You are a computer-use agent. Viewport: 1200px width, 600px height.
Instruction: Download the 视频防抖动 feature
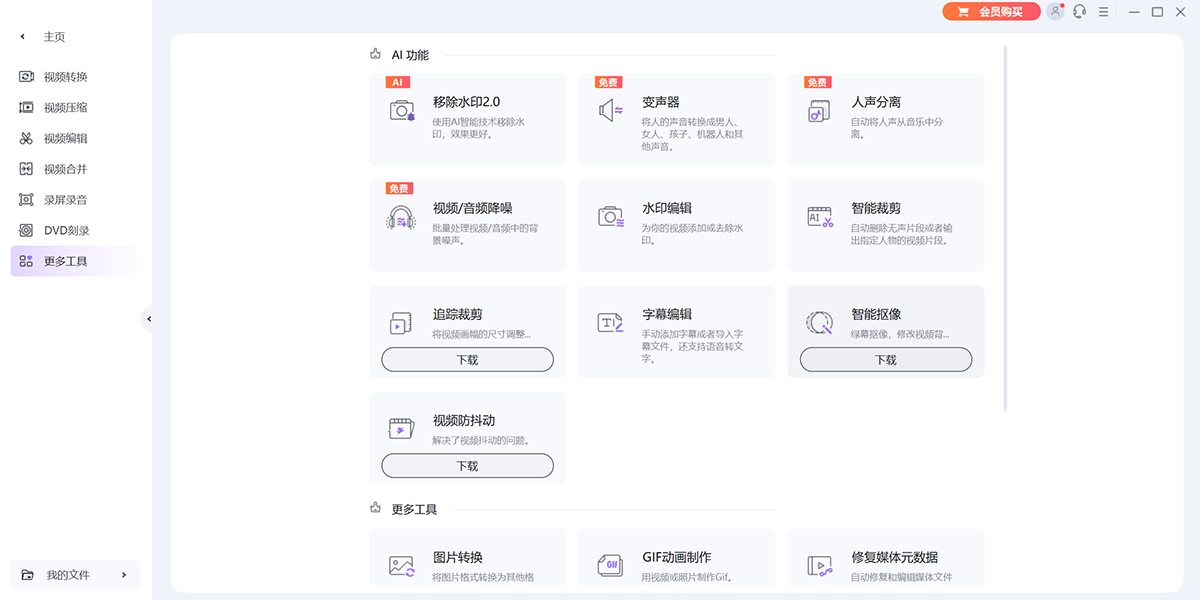pos(467,466)
